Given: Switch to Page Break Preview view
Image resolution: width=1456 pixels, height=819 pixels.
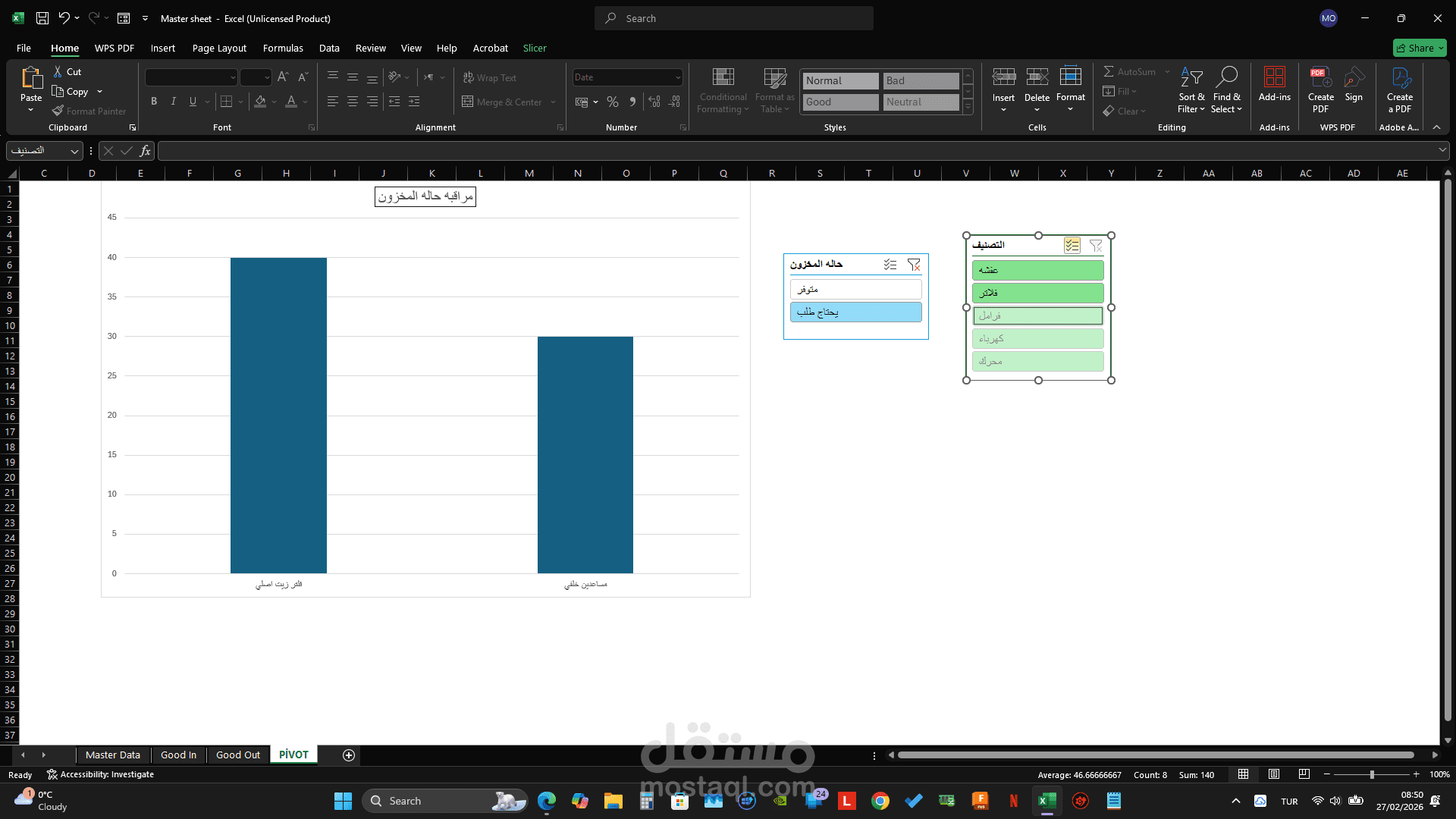Looking at the screenshot, I should click(x=1304, y=774).
